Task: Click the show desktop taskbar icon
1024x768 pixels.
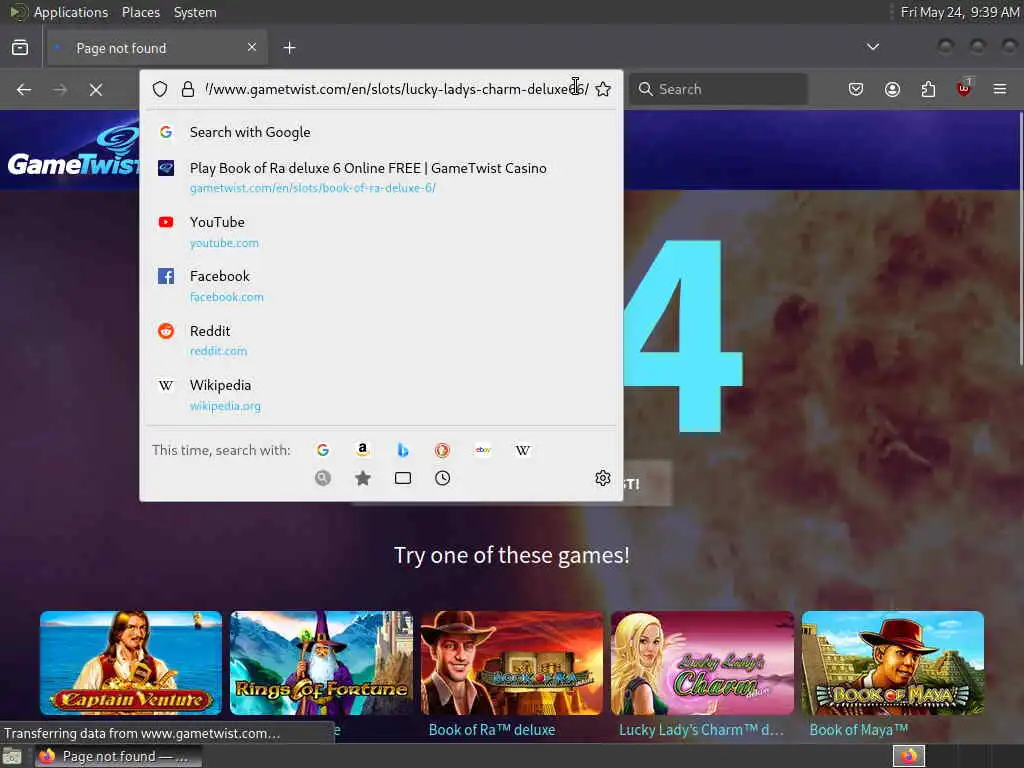Action: point(12,757)
